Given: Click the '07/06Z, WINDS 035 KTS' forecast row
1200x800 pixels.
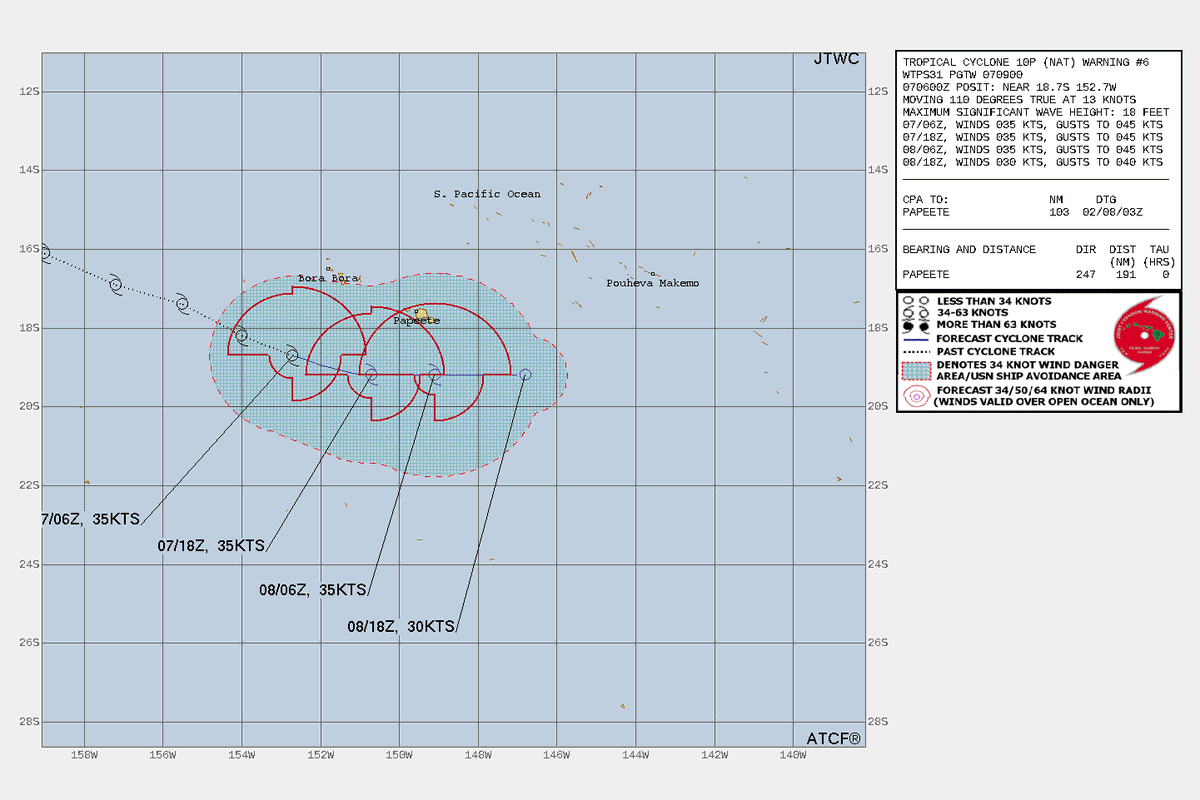Looking at the screenshot, I should [1032, 125].
